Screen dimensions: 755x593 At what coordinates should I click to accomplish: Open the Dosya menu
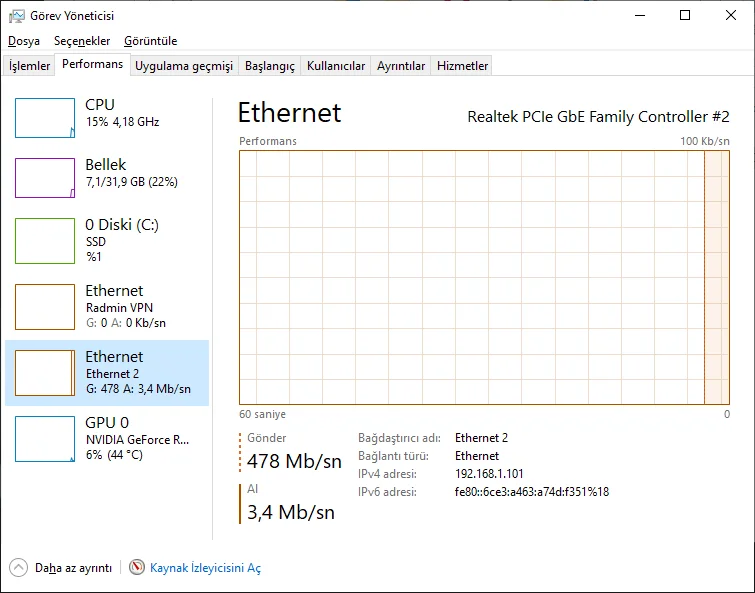tap(24, 41)
